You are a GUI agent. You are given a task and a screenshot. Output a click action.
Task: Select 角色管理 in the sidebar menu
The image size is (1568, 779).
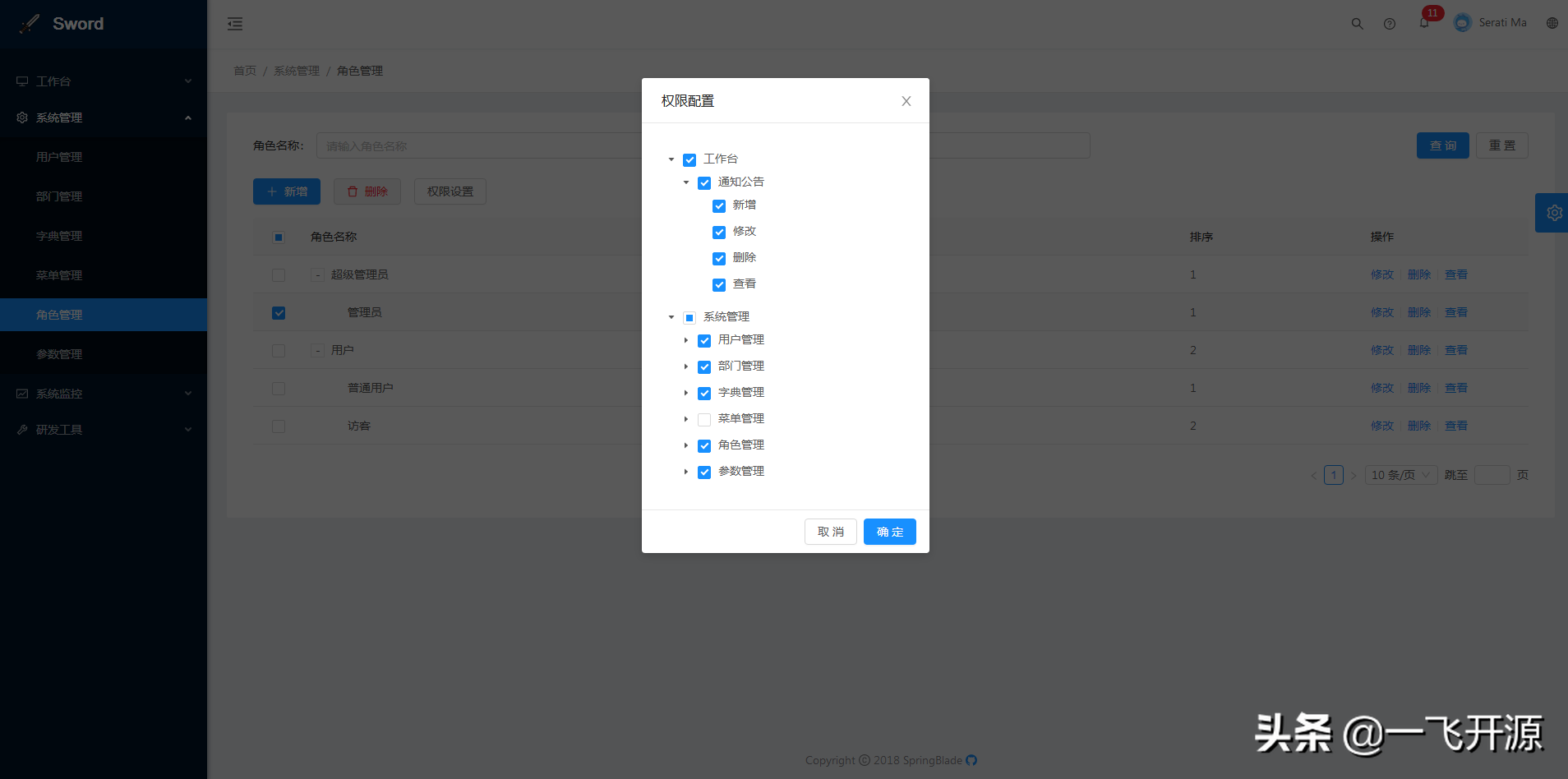point(104,315)
